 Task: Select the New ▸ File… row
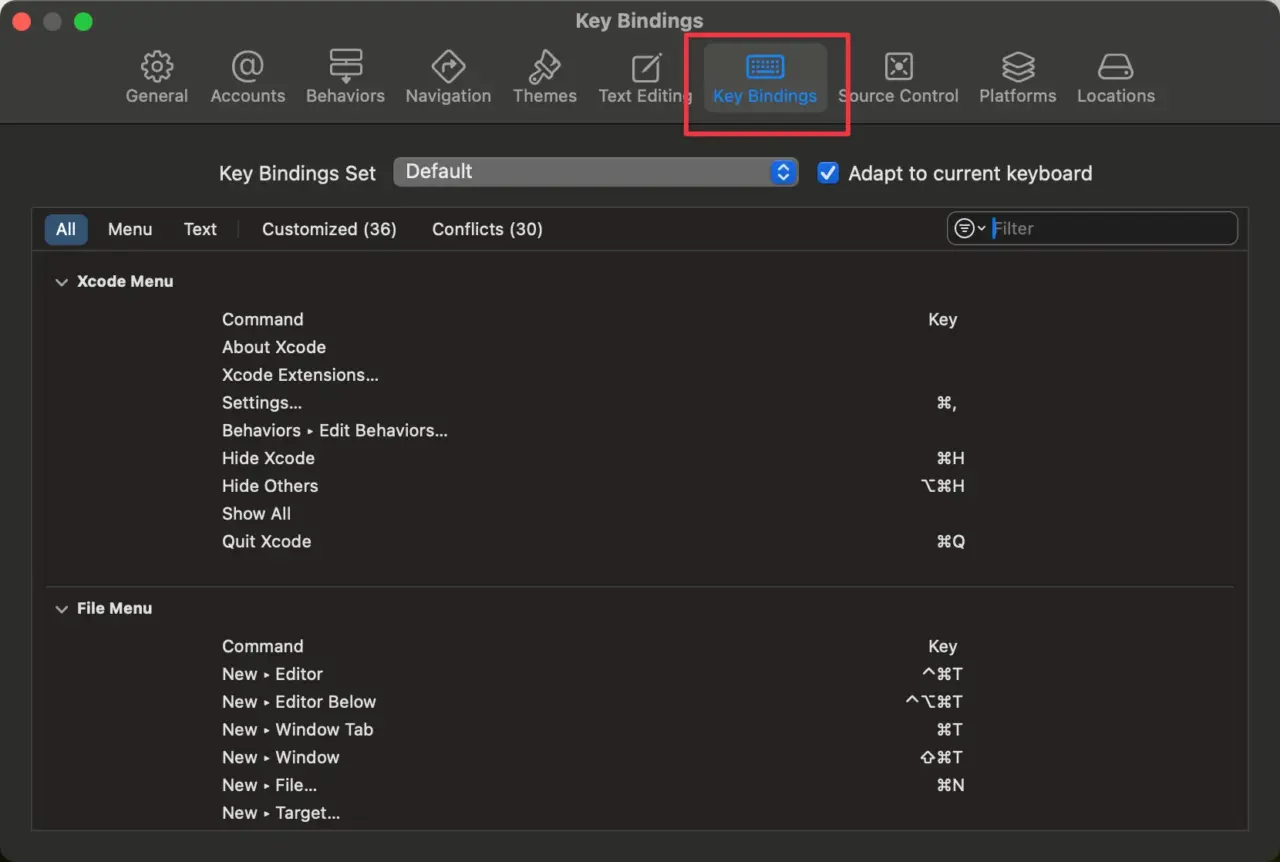[x=640, y=786]
